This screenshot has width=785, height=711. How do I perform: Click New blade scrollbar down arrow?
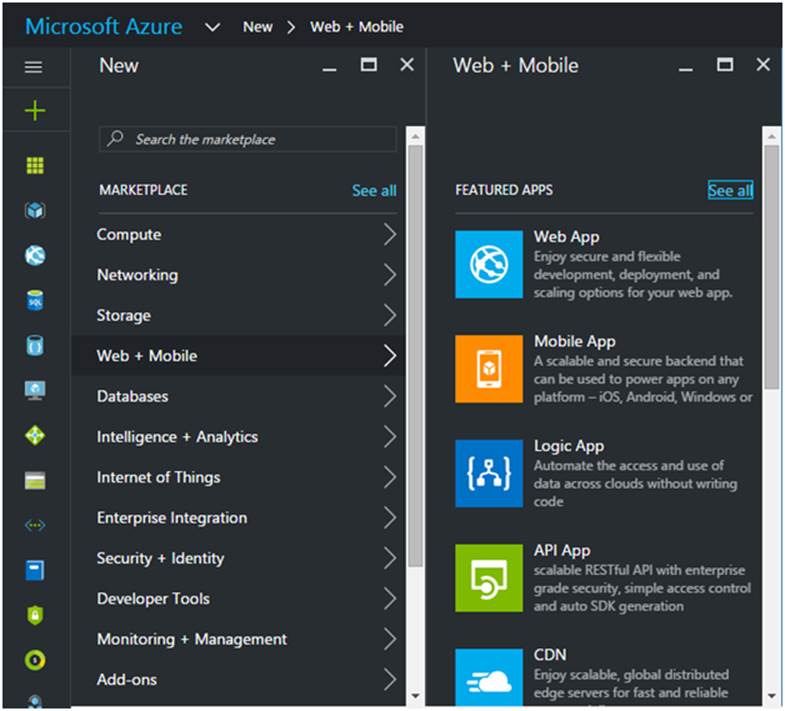[x=415, y=695]
